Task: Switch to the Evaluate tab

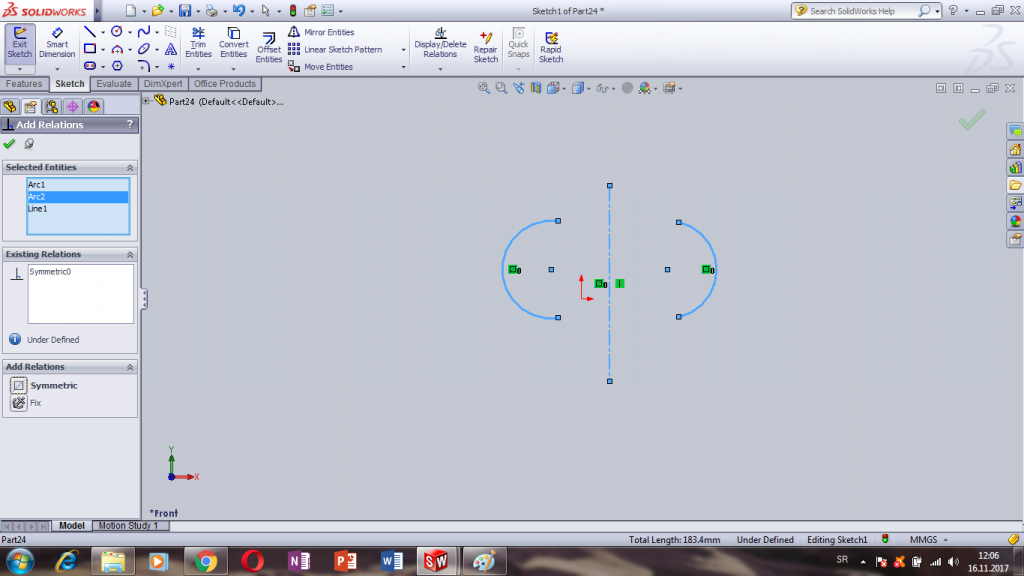Action: (x=114, y=84)
